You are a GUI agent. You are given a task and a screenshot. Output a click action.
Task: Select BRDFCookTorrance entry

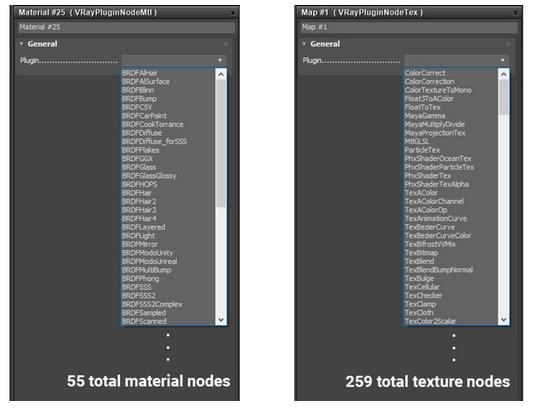[x=153, y=124]
